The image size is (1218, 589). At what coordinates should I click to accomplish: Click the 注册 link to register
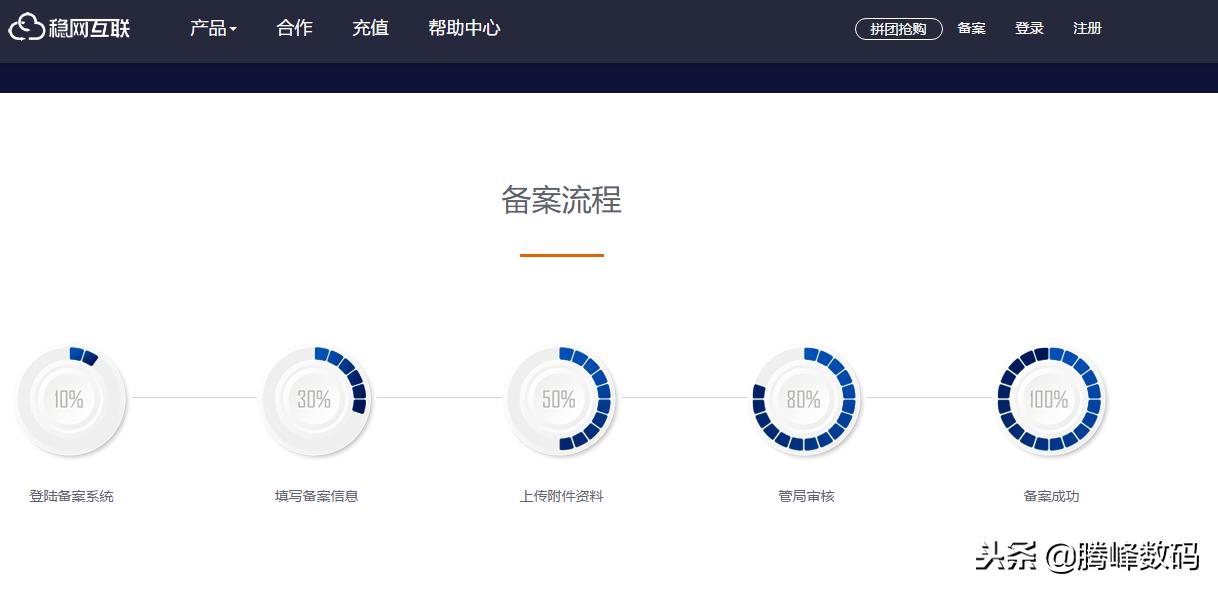click(x=1087, y=29)
